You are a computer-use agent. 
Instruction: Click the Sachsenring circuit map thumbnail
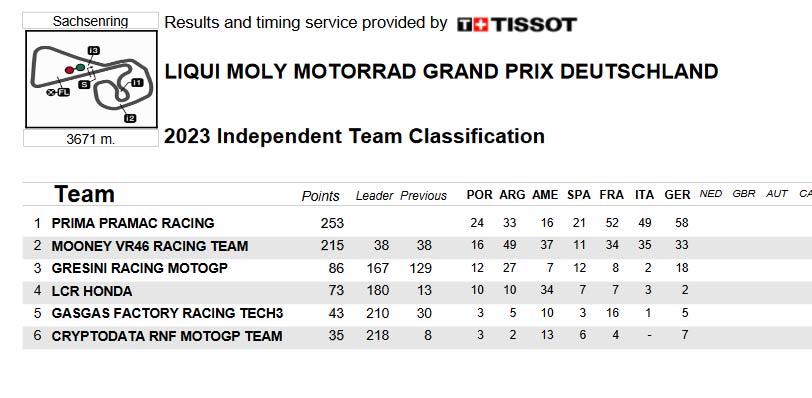[x=91, y=79]
